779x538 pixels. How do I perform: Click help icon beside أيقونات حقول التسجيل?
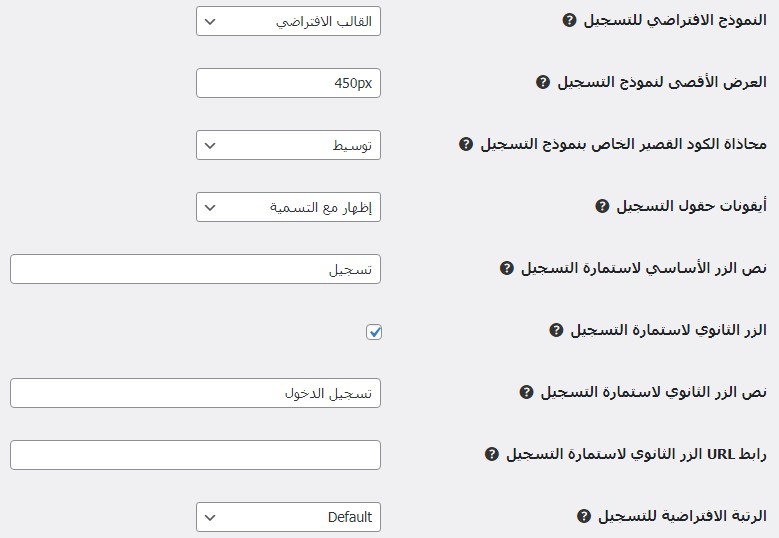click(602, 207)
